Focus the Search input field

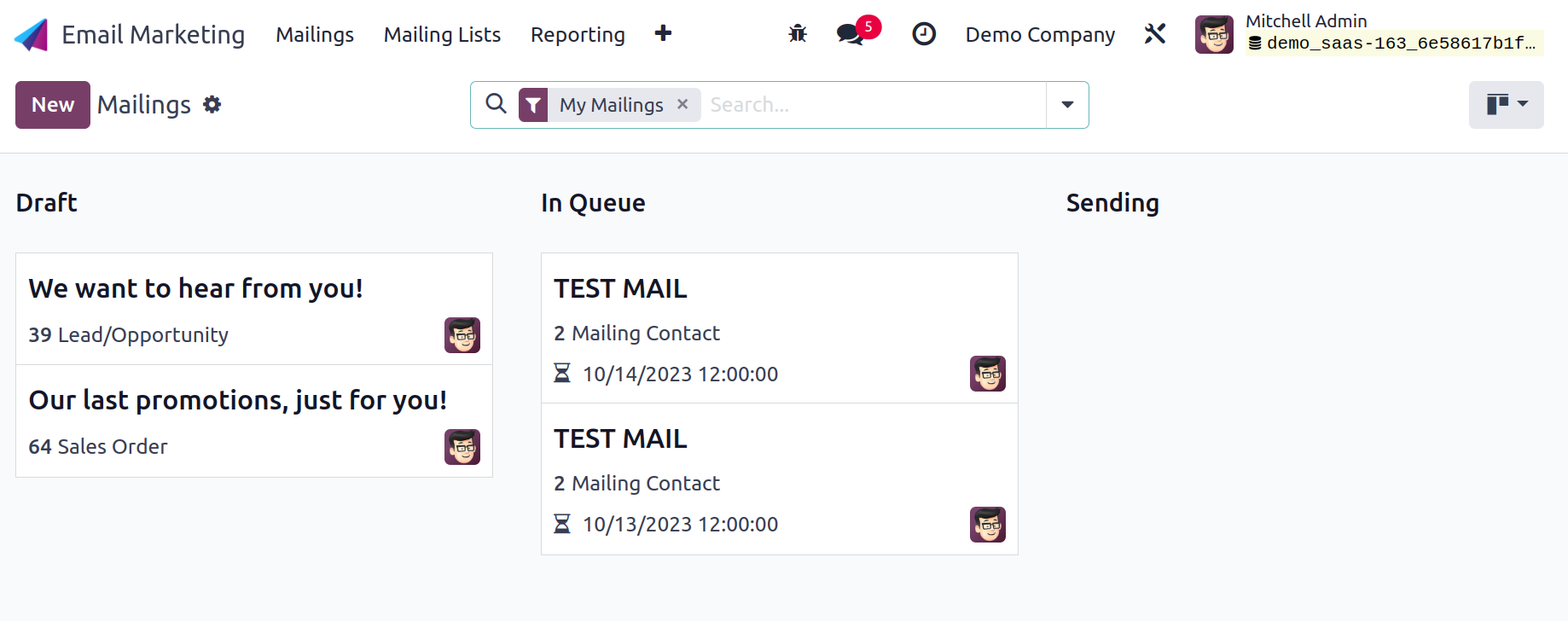pyautogui.click(x=874, y=105)
